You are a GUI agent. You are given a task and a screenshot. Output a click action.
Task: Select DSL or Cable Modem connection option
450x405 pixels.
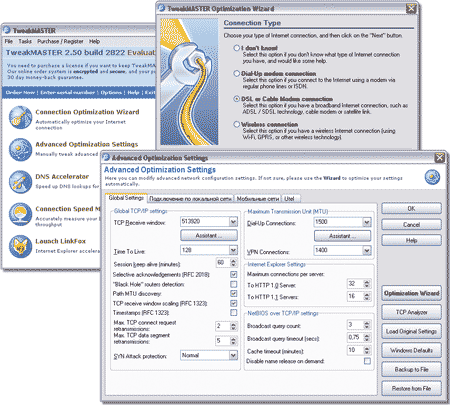coord(236,99)
